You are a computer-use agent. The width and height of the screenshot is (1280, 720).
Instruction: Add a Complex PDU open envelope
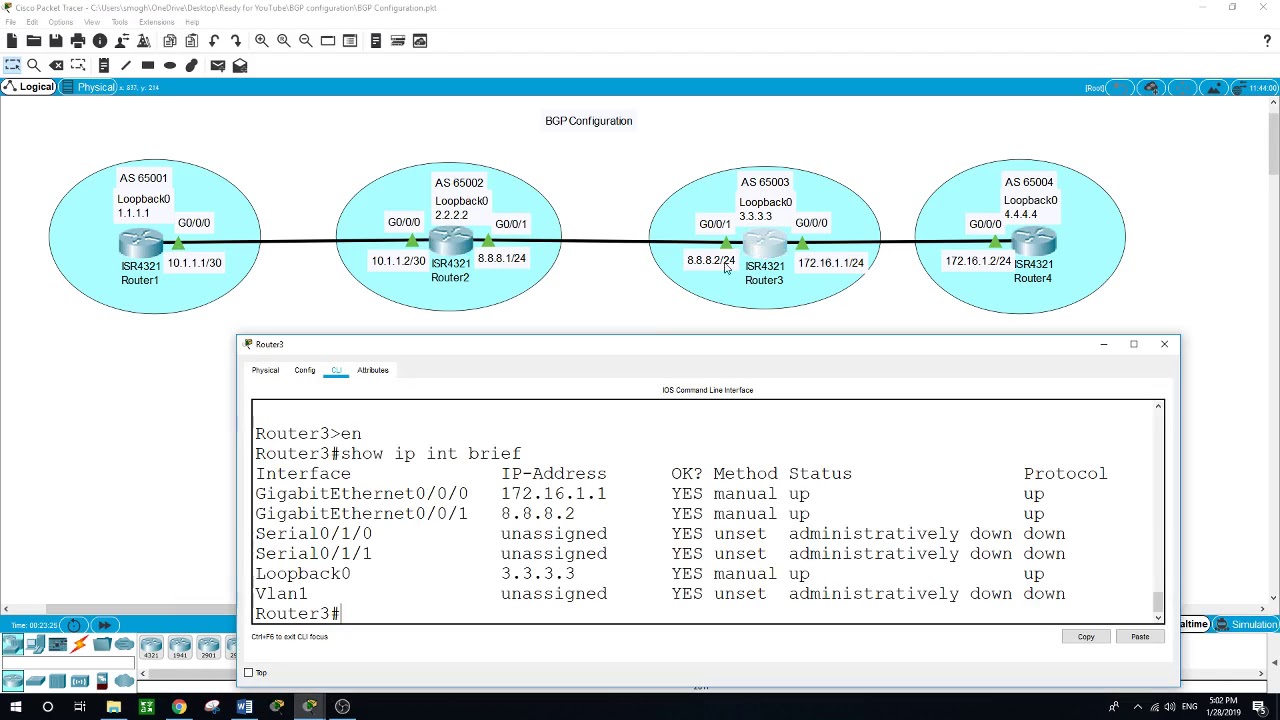coord(240,65)
